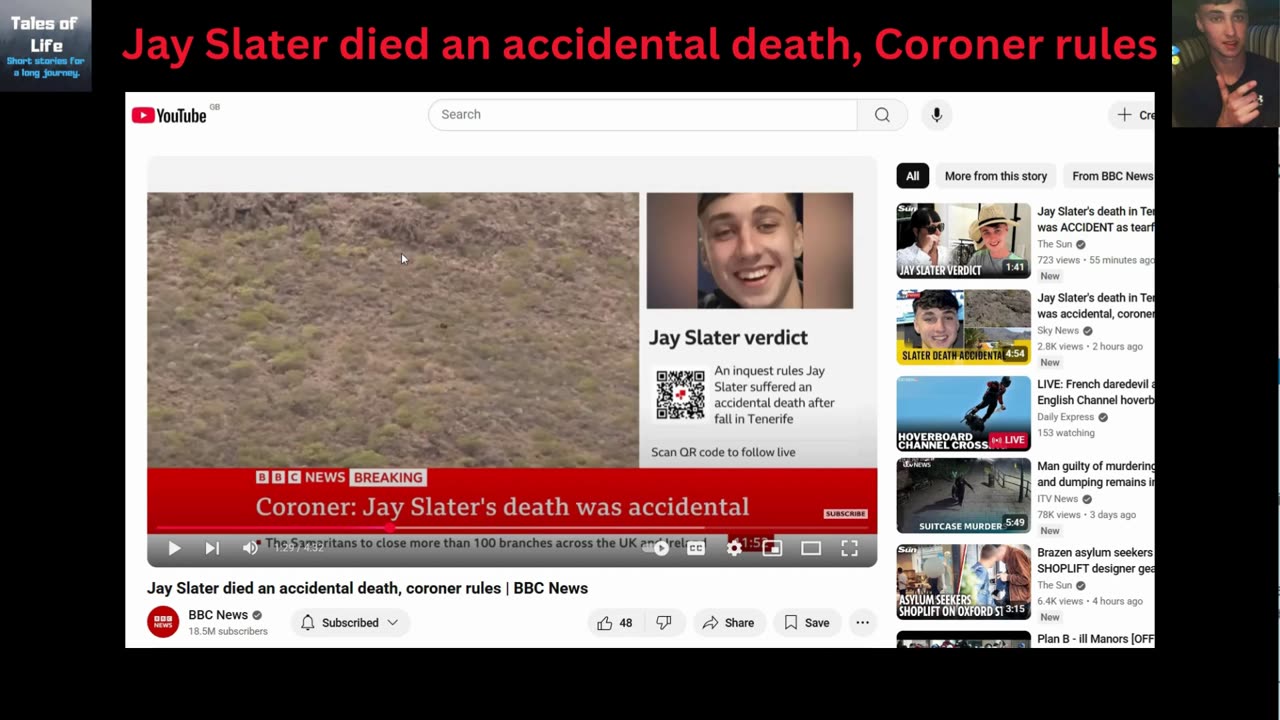1280x720 pixels.
Task: Activate voice search microphone
Action: [x=937, y=115]
